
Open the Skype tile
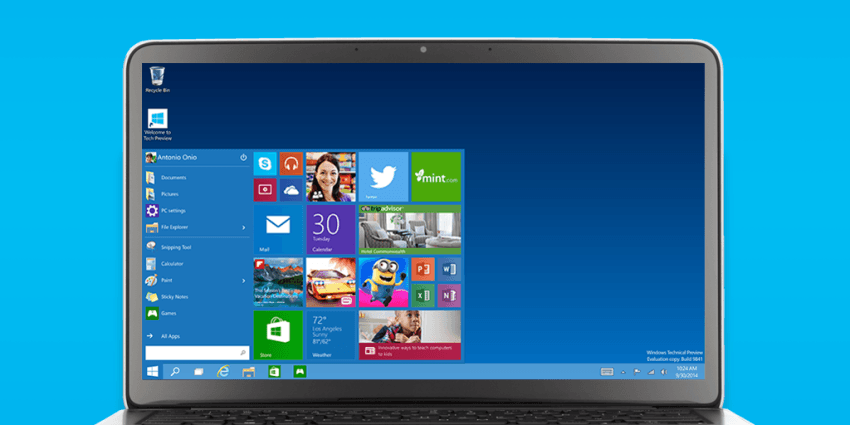[x=265, y=164]
